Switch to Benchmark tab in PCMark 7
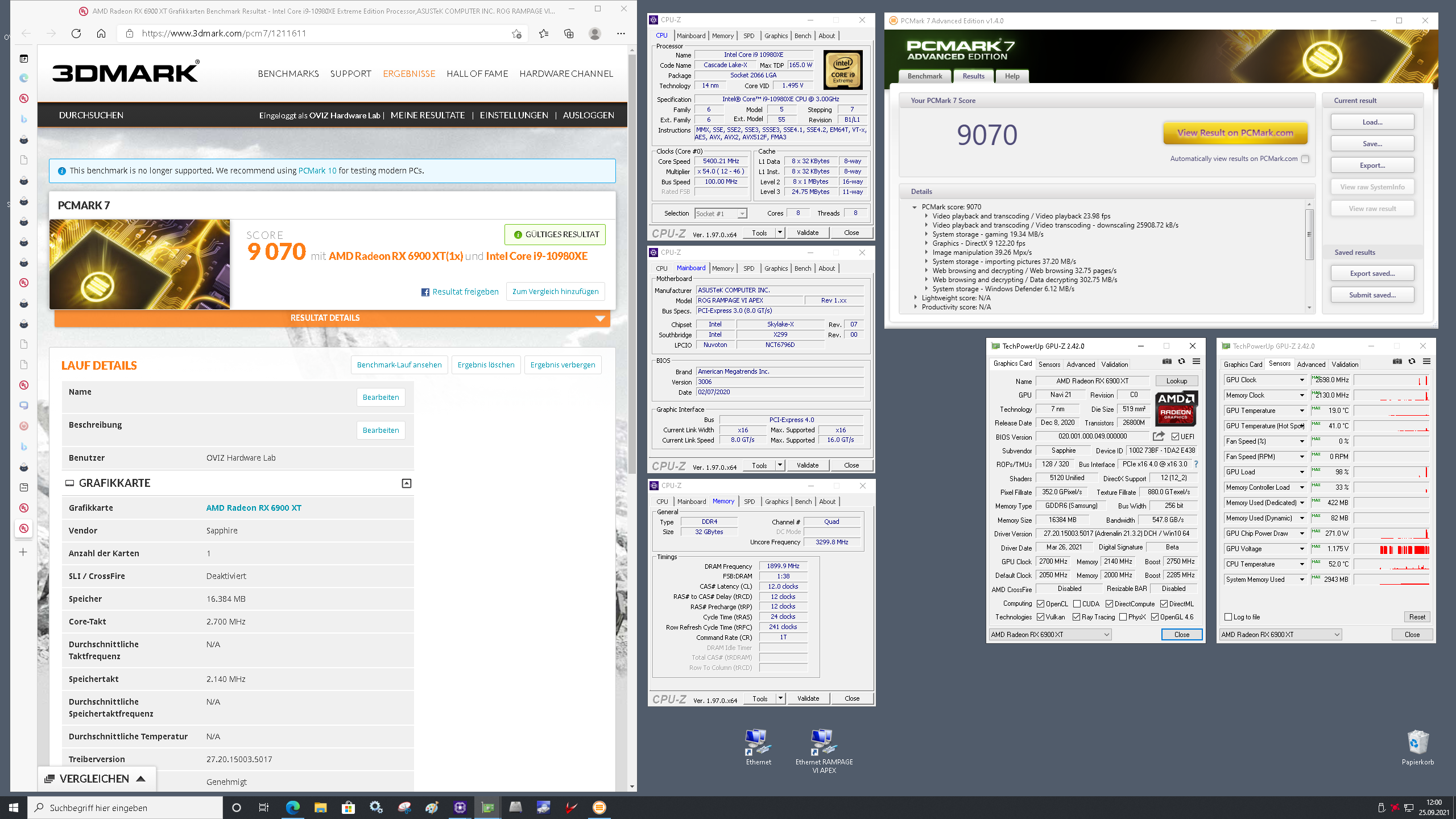 coord(925,76)
